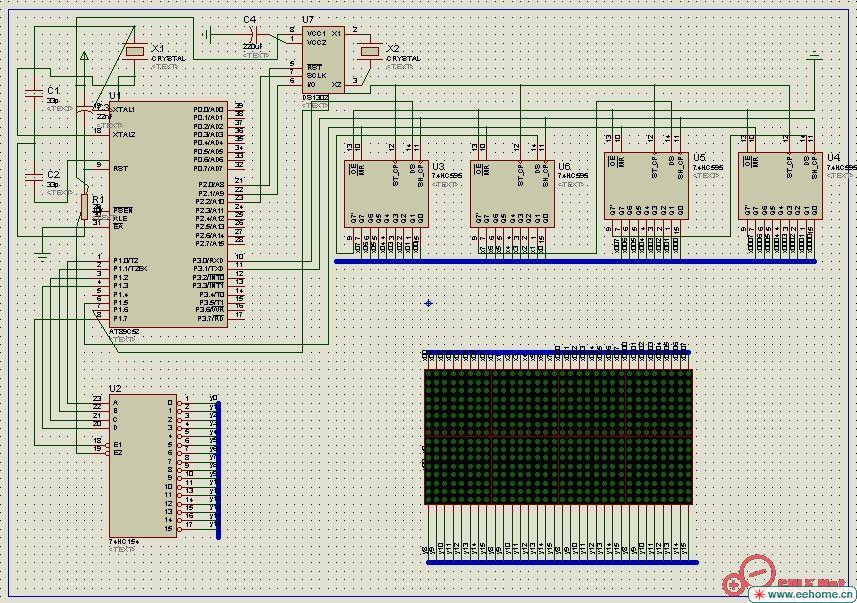Viewport: 857px width, 603px height.
Task: Select the blue bus beneath the LED matrix
Action: (x=562, y=562)
